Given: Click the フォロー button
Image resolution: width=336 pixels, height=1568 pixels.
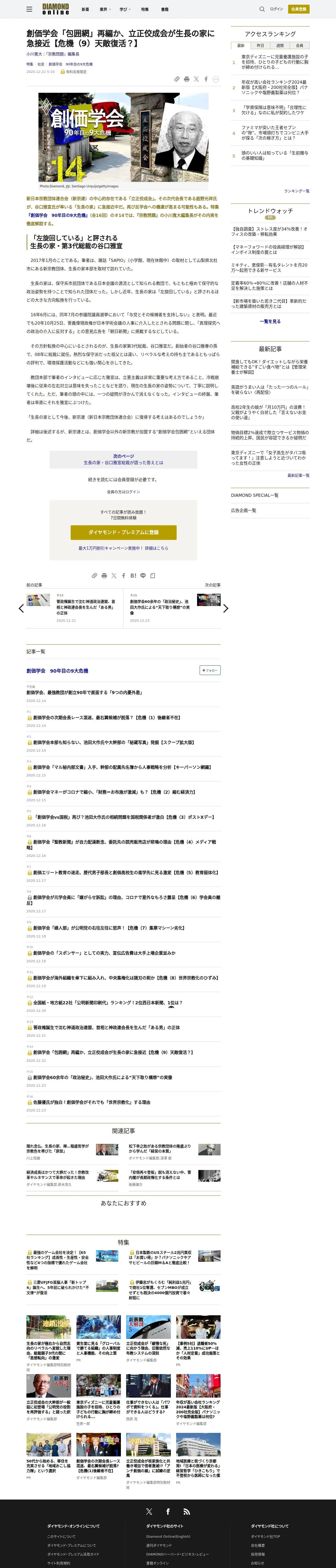Looking at the screenshot, I should point(210,670).
